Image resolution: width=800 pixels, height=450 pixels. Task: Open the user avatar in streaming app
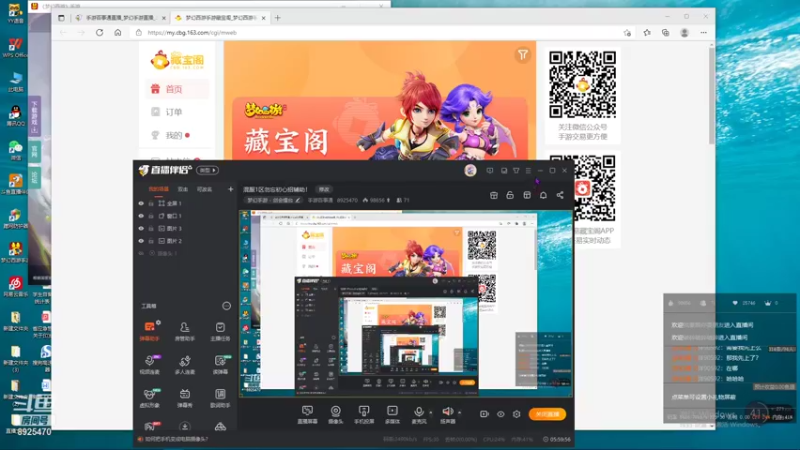(470, 170)
